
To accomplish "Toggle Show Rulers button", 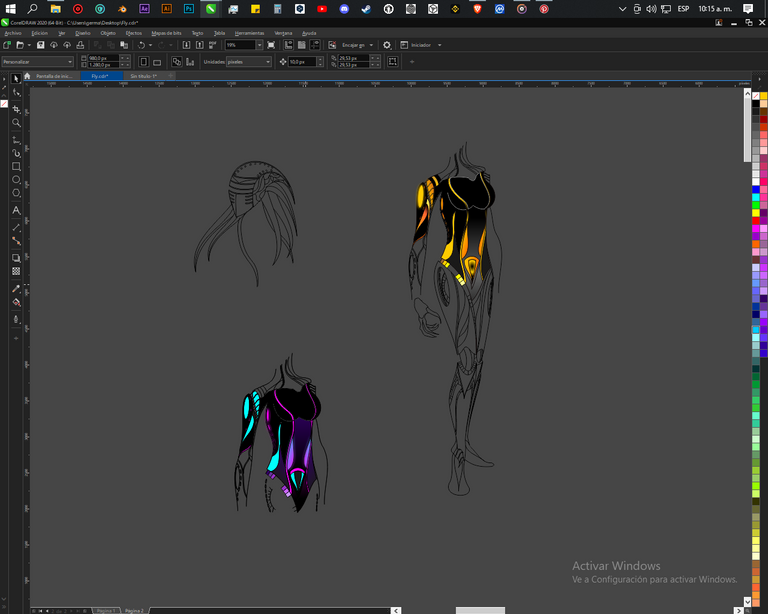I will (x=288, y=45).
